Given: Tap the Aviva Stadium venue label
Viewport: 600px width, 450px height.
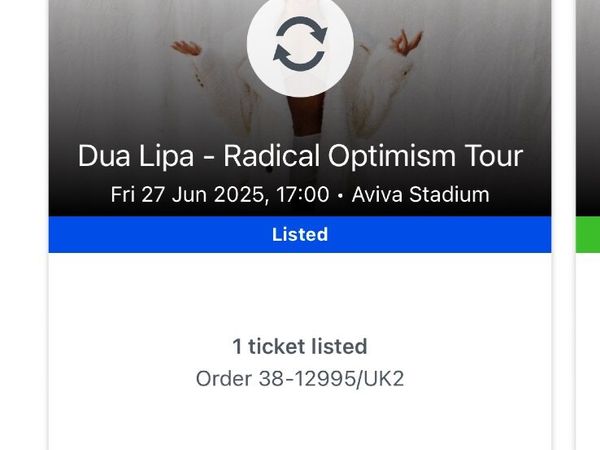Looking at the screenshot, I should pos(420,194).
